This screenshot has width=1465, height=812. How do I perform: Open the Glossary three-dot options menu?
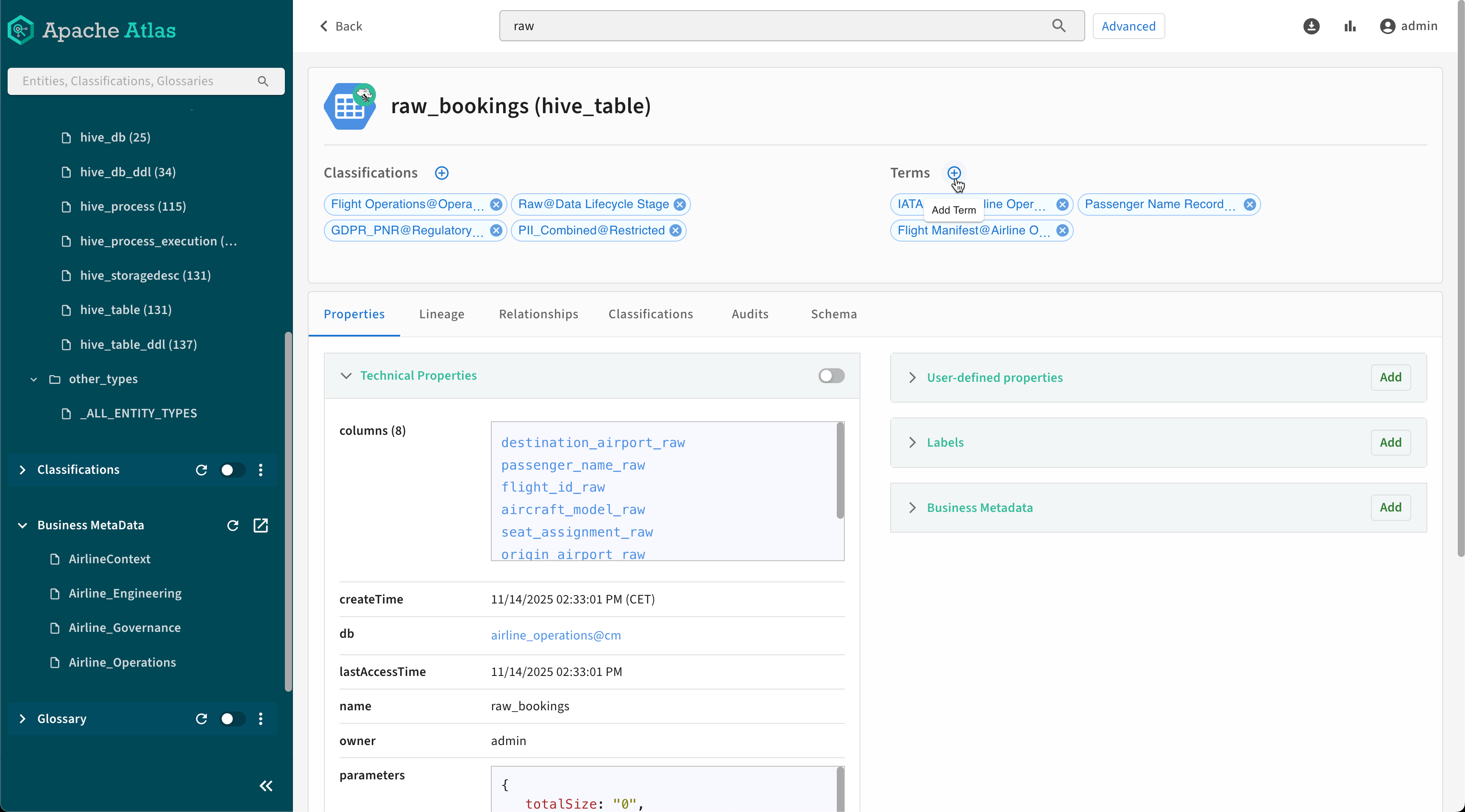tap(260, 719)
